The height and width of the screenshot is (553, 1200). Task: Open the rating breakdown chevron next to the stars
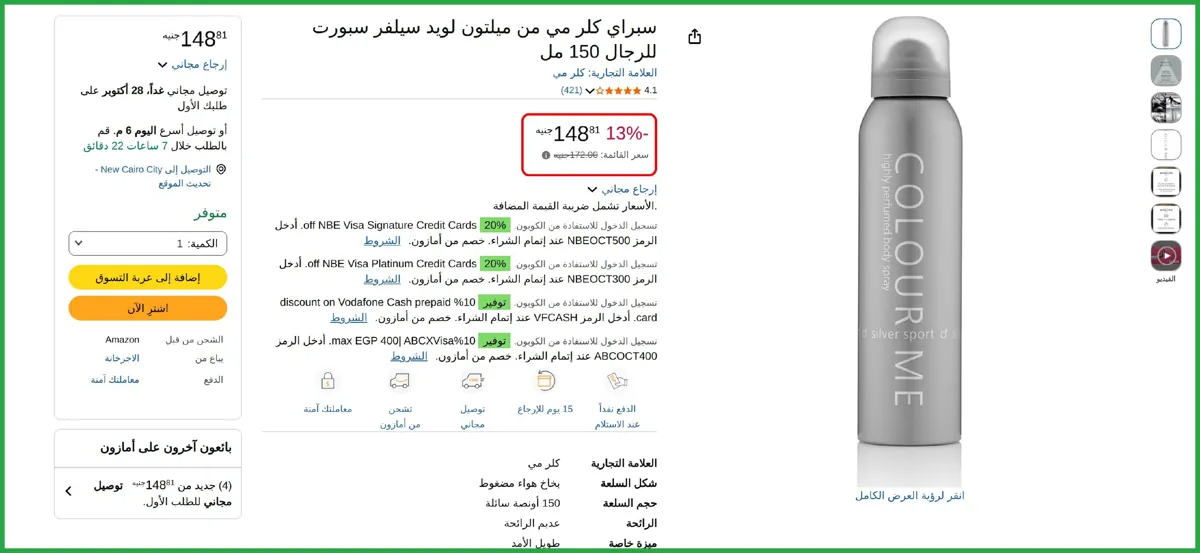(x=590, y=90)
